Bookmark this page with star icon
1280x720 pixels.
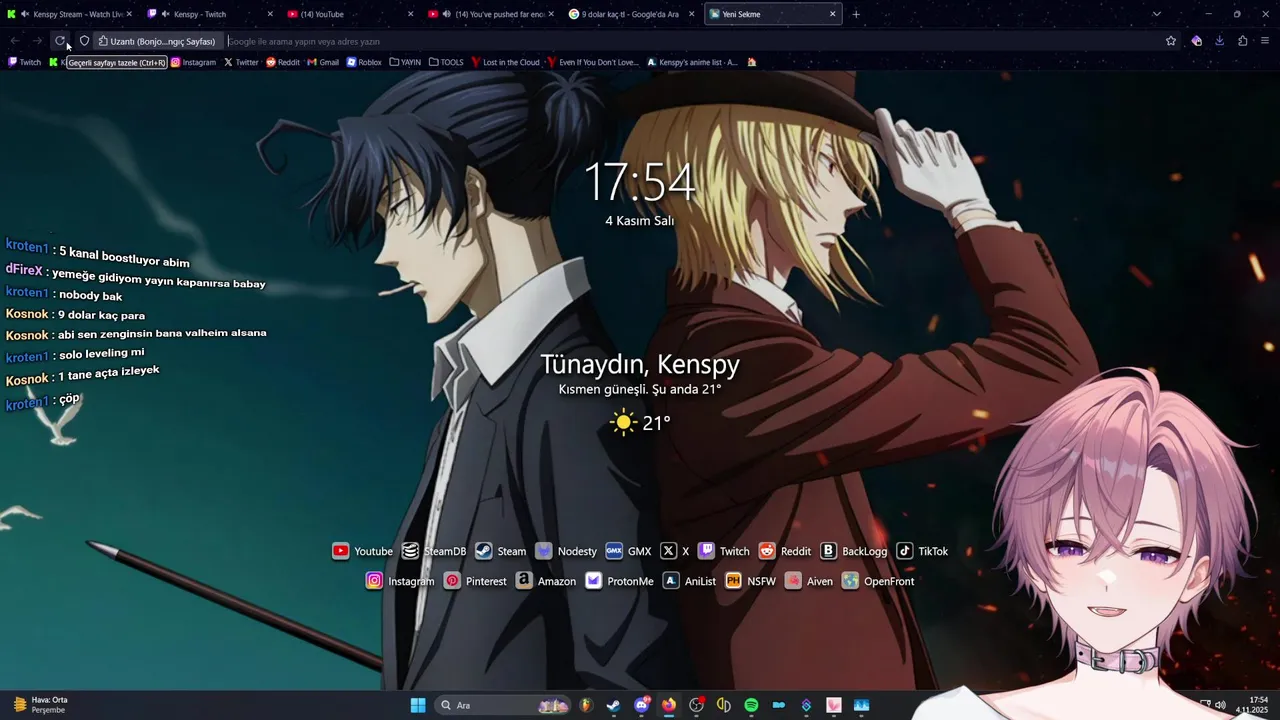[1171, 41]
